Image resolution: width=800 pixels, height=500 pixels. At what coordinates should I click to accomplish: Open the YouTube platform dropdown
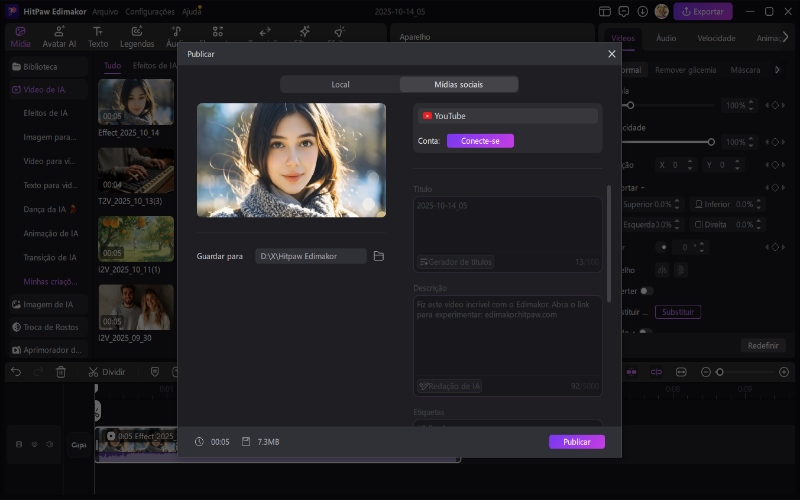(x=508, y=116)
